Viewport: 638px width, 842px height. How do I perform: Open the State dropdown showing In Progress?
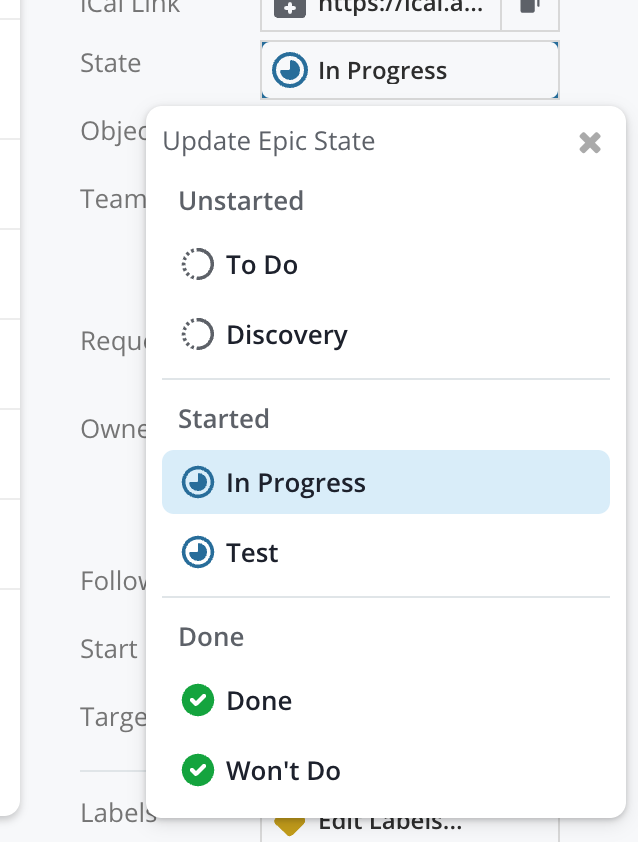click(410, 70)
